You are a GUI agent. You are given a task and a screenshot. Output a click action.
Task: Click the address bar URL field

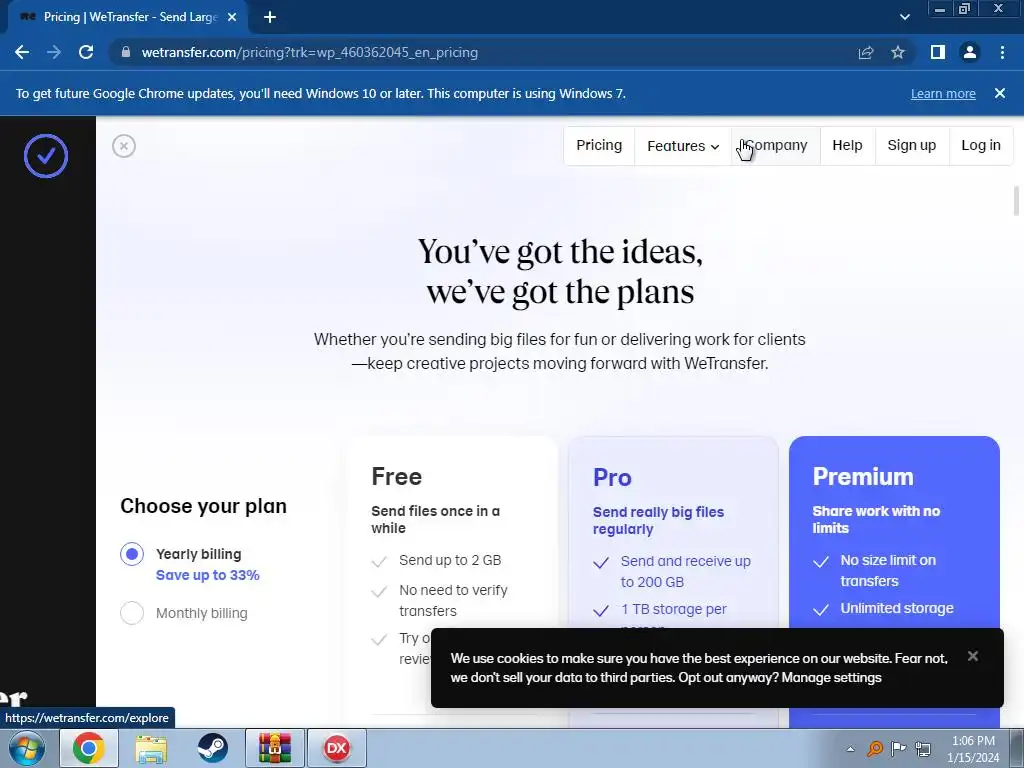[x=483, y=52]
